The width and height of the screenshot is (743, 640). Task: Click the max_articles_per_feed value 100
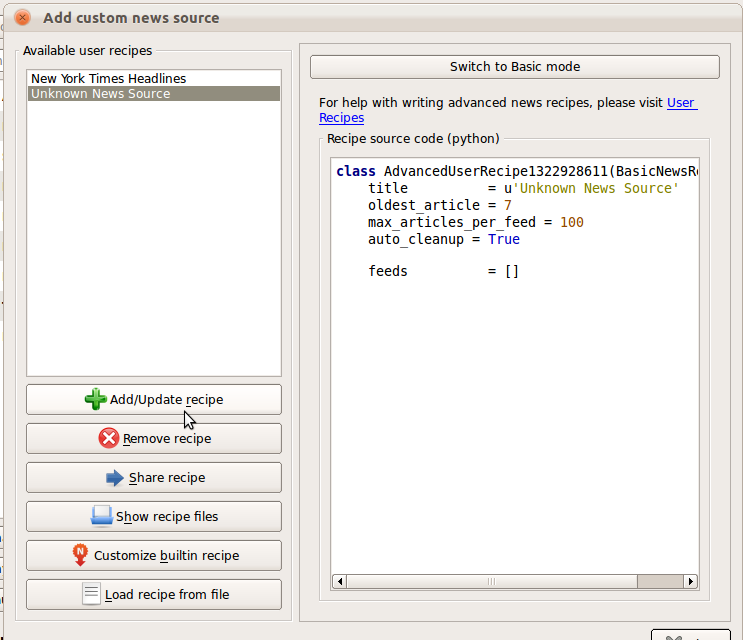tap(571, 222)
